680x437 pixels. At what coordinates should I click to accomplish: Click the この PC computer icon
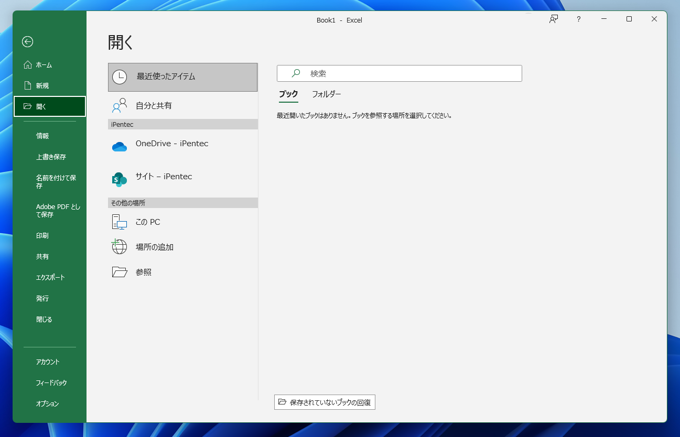tap(119, 222)
